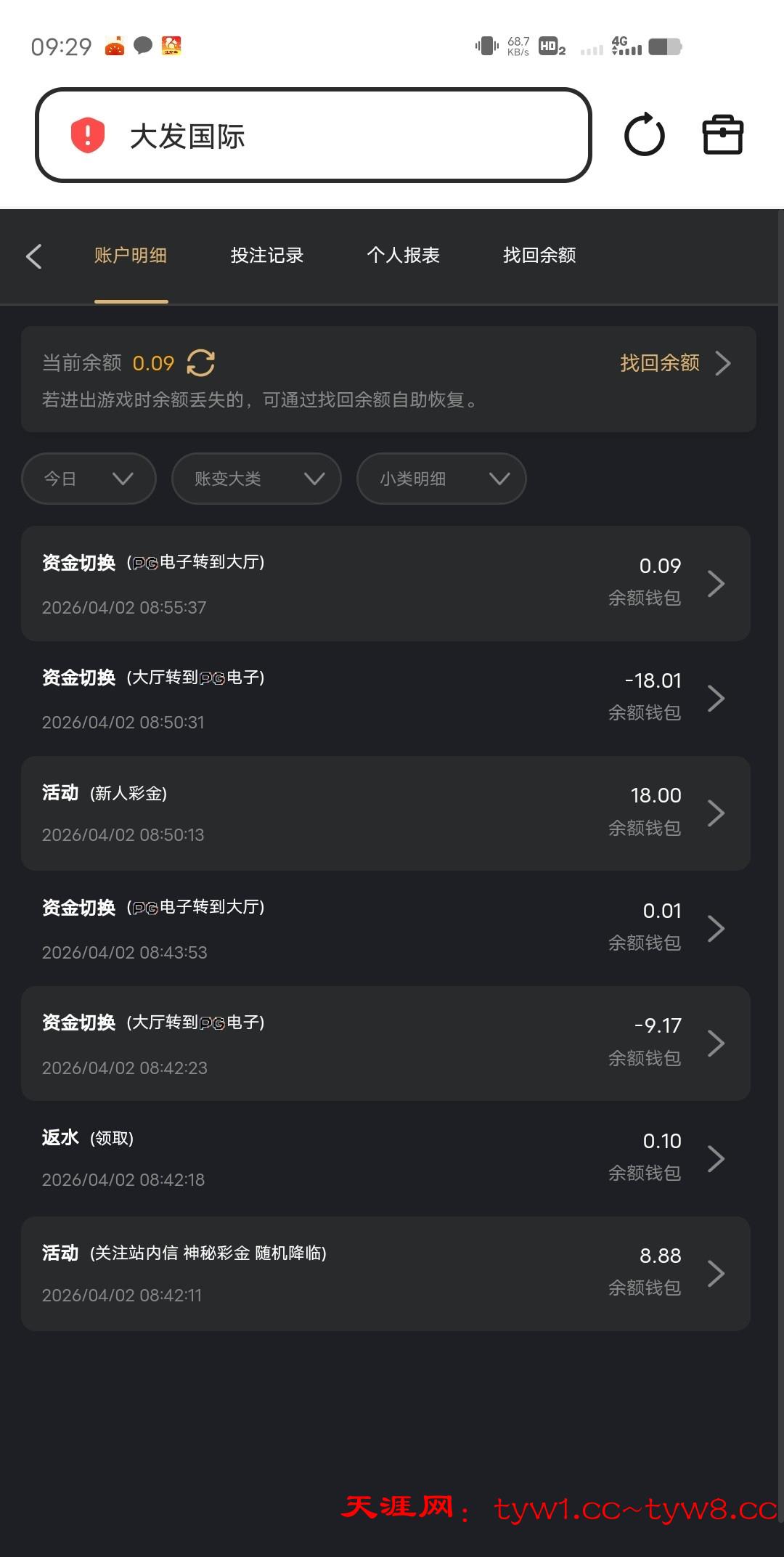Open the toolbox icon in browser bar

pyautogui.click(x=722, y=135)
